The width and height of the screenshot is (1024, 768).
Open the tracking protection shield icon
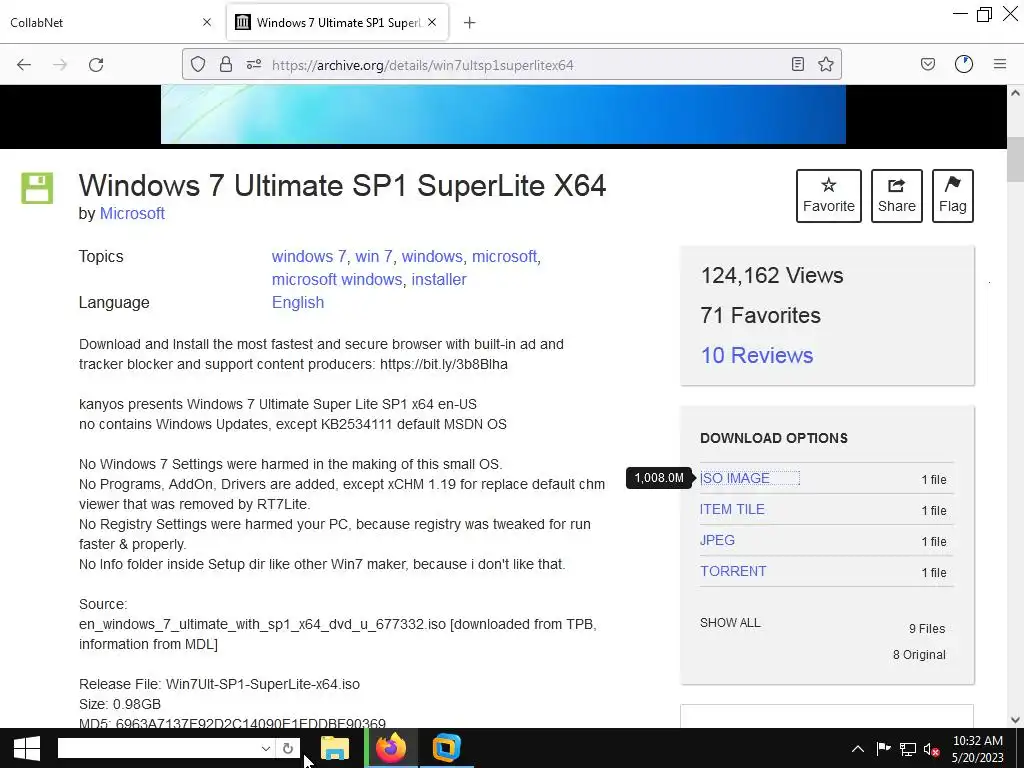point(198,64)
